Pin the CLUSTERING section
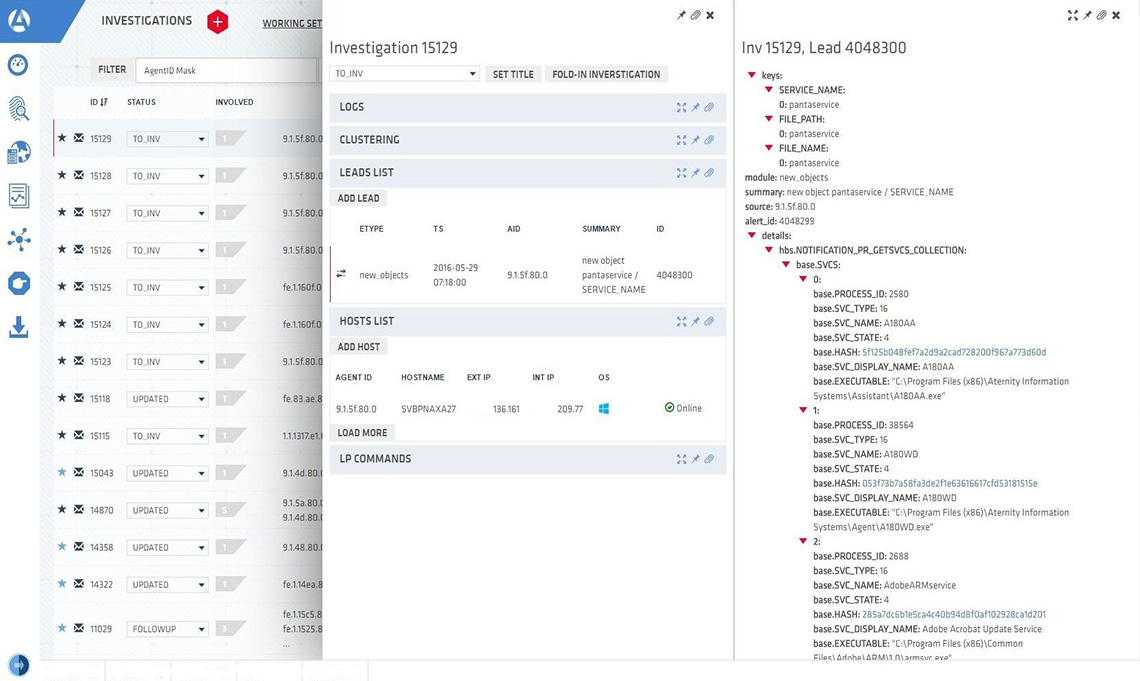 [x=695, y=141]
